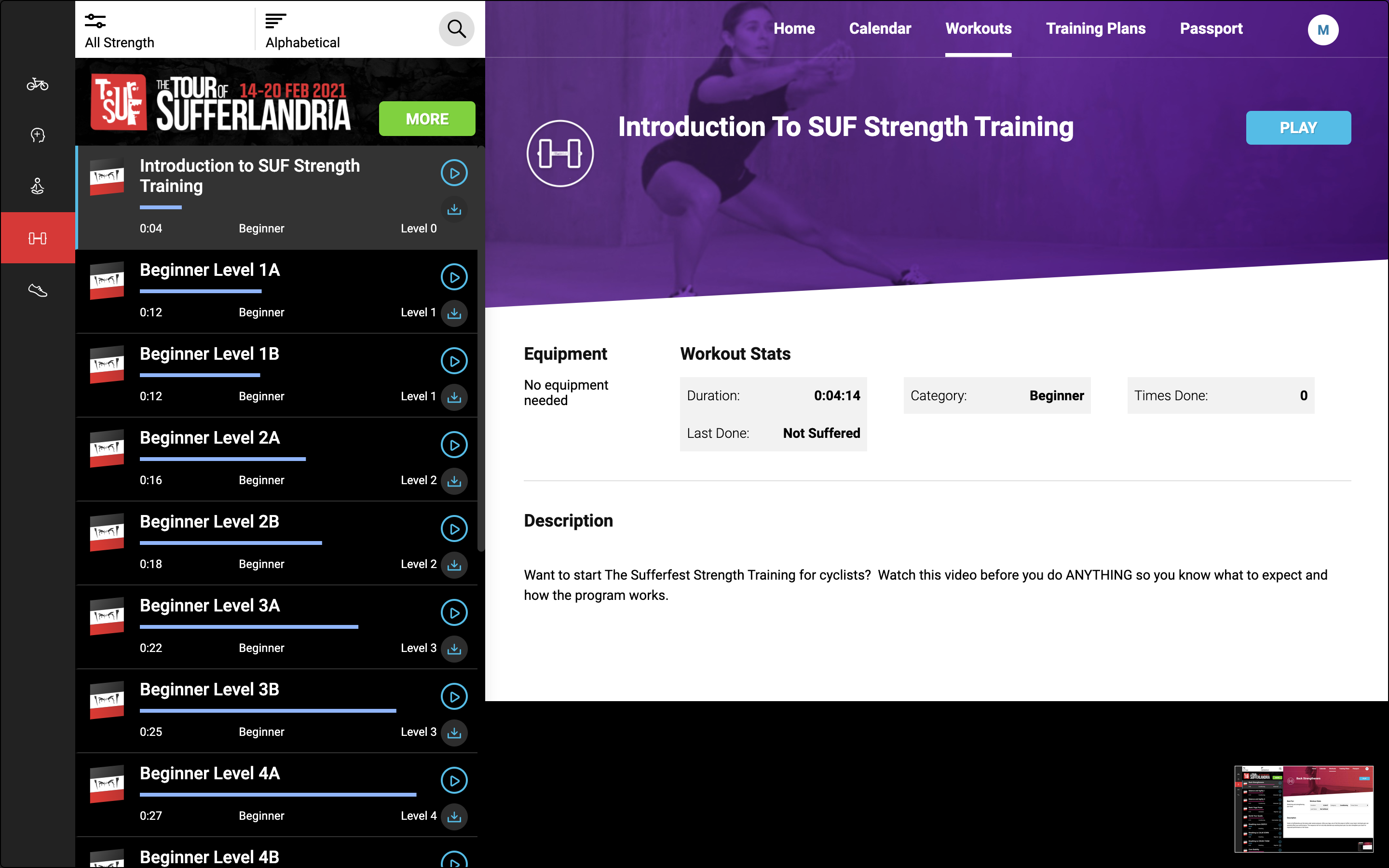Viewport: 1389px width, 868px height.
Task: Click the blue PLAY button
Action: 1298,127
